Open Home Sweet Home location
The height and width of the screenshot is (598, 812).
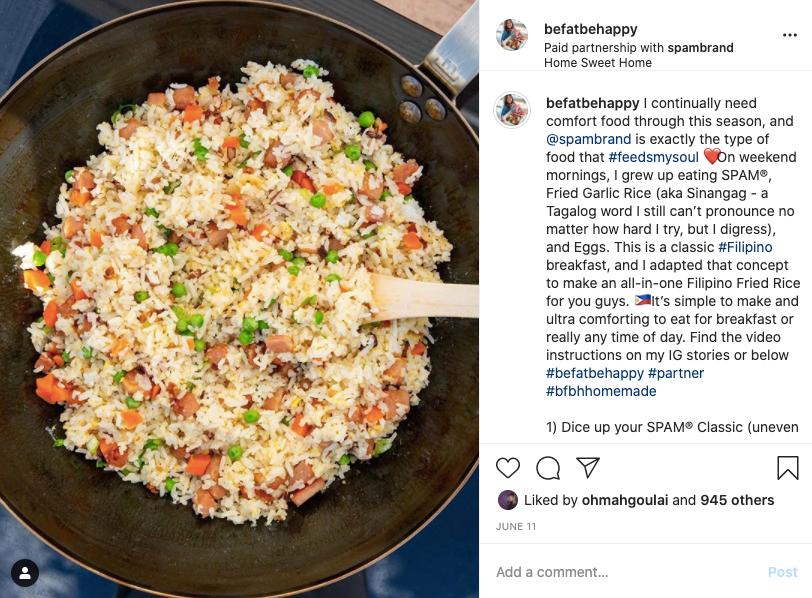(598, 63)
